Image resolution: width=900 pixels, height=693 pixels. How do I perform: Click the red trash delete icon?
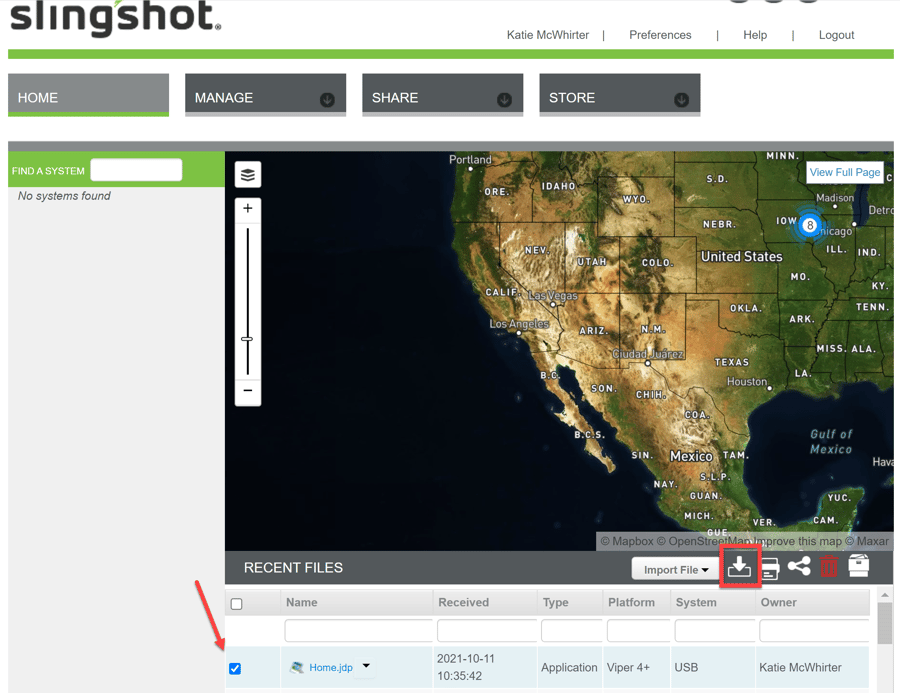[829, 568]
